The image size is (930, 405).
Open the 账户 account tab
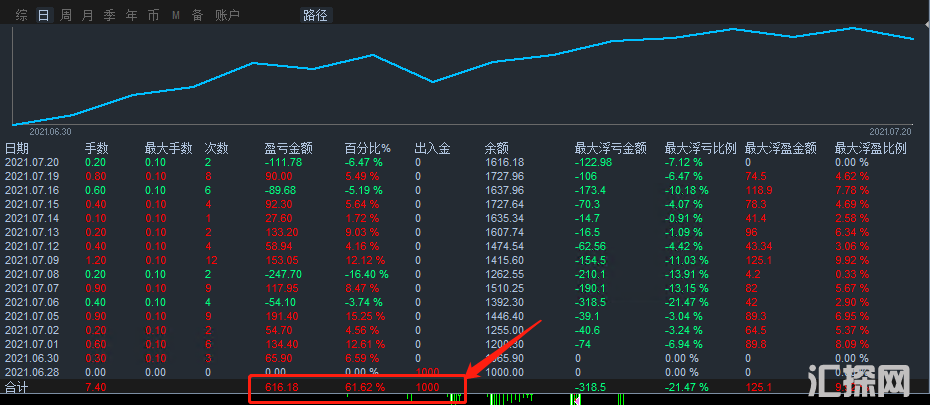[x=227, y=15]
